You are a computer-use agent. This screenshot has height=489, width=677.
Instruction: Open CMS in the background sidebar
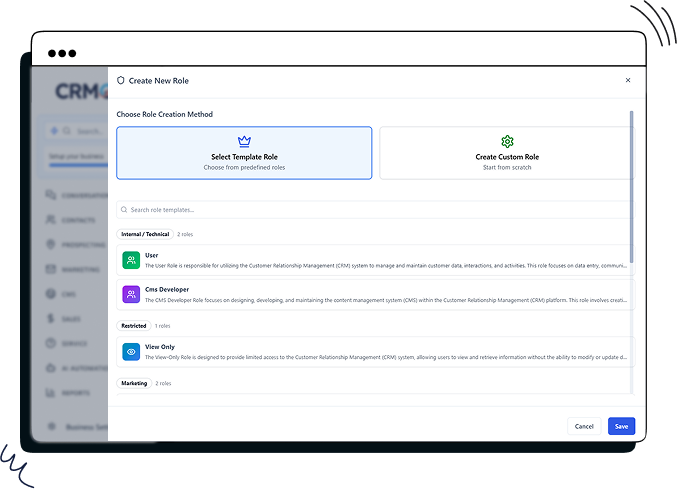click(61, 294)
